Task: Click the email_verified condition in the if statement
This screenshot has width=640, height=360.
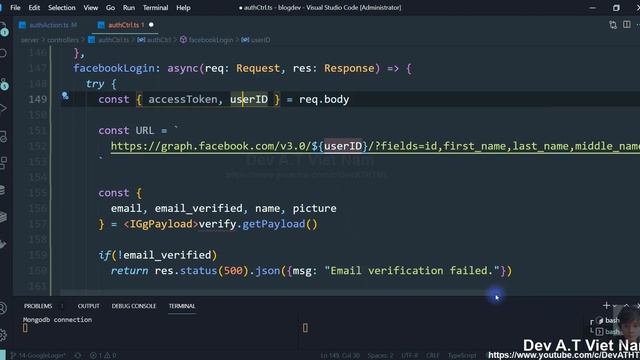Action: [167, 255]
